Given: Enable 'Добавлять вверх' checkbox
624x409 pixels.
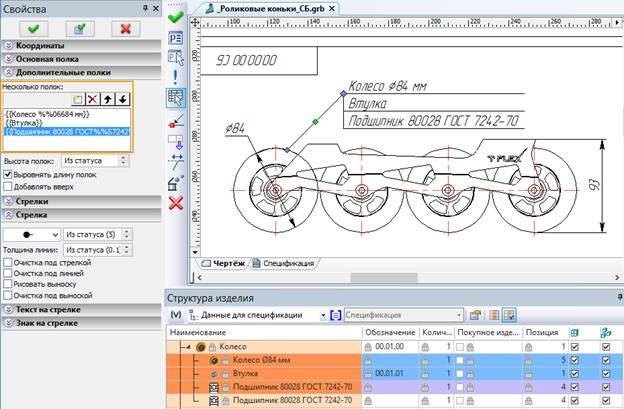Looking at the screenshot, I should point(9,187).
